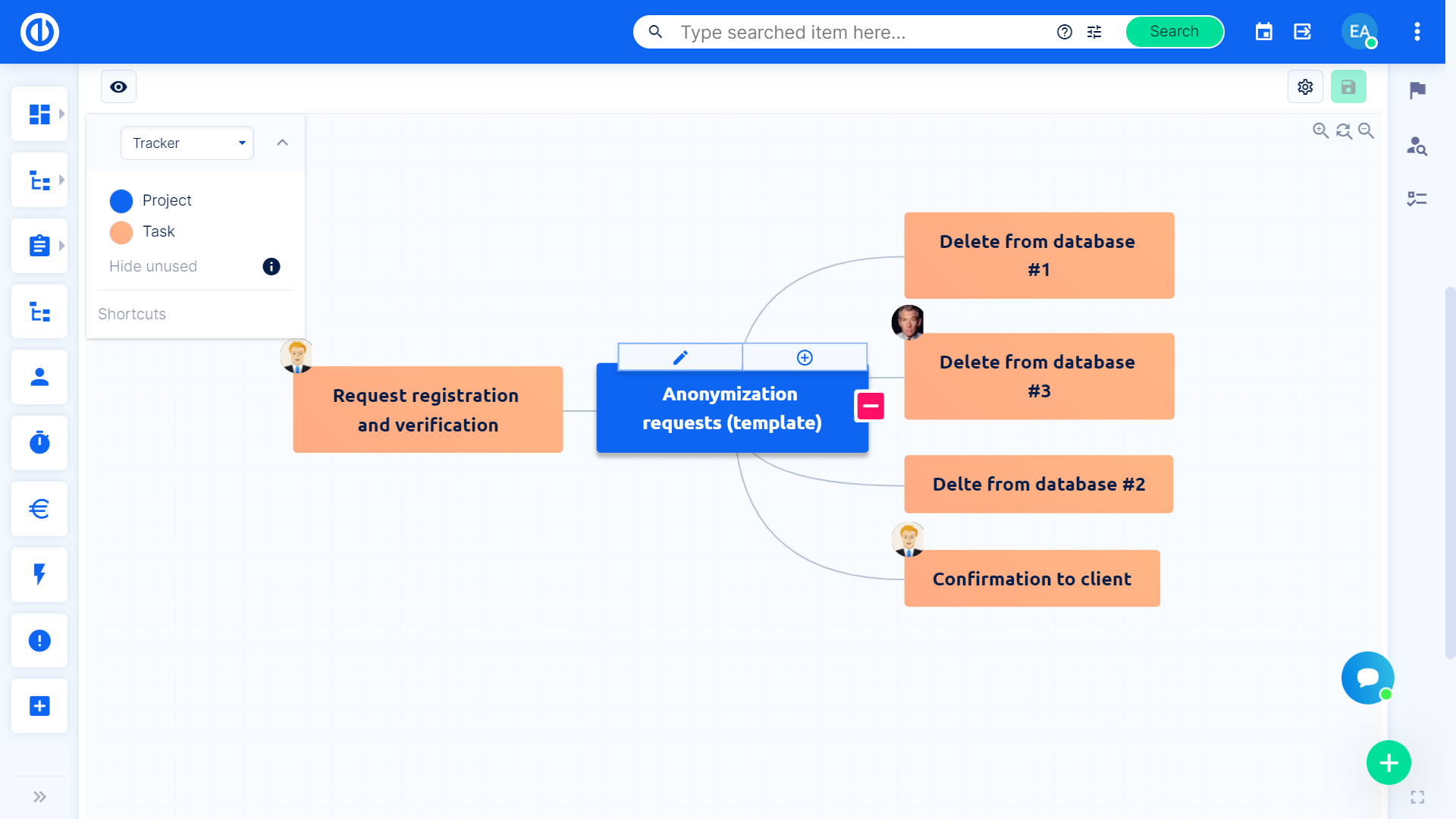The image size is (1456, 819).
Task: Open the chat bubble widget
Action: coord(1367,677)
